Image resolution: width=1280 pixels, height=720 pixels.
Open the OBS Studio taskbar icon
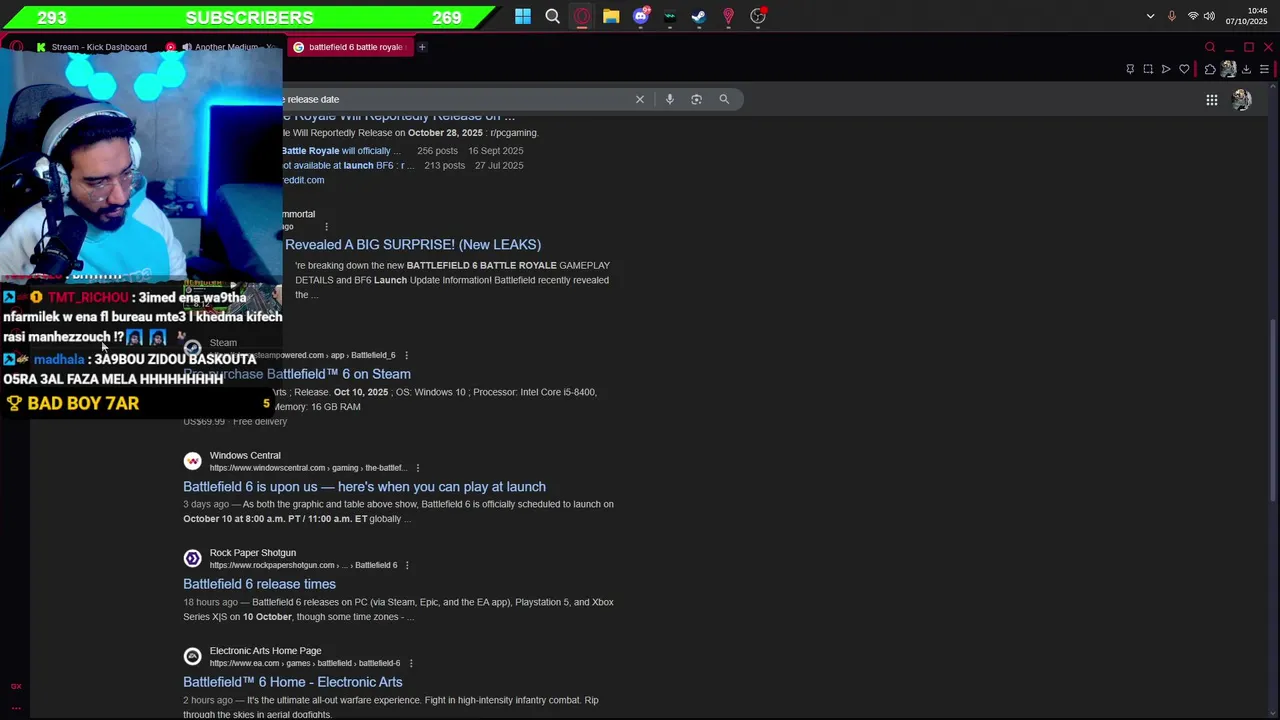[758, 16]
